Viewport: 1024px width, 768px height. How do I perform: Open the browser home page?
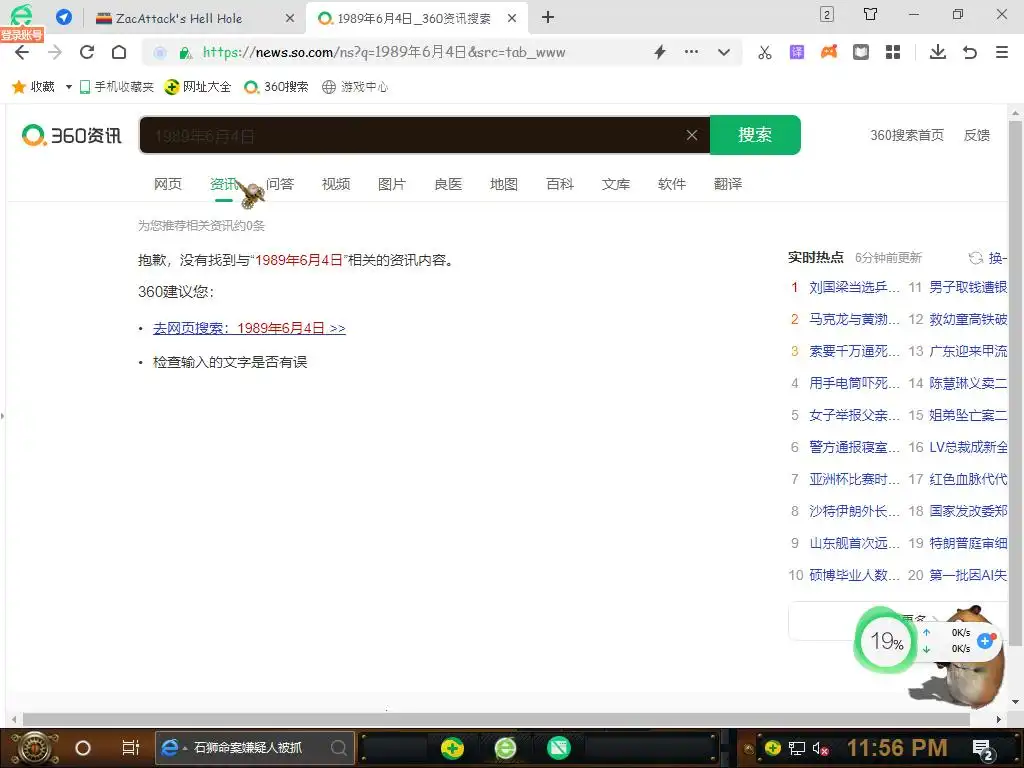(119, 52)
